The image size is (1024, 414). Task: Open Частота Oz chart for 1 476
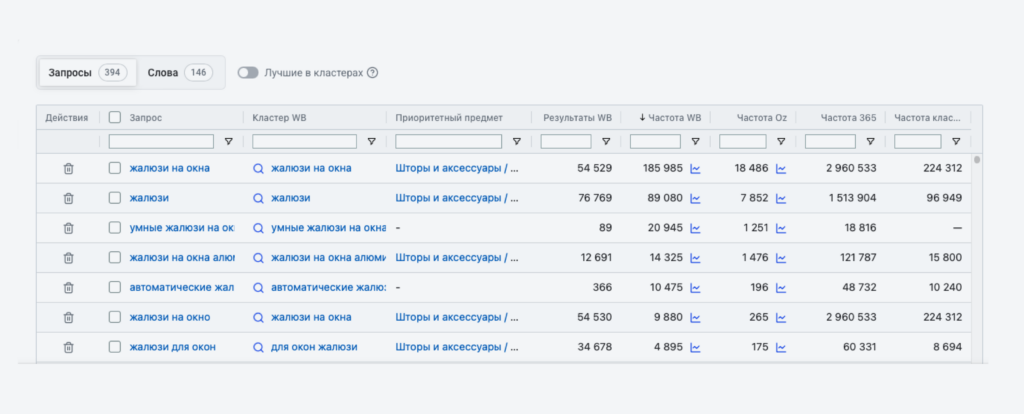[x=781, y=258]
